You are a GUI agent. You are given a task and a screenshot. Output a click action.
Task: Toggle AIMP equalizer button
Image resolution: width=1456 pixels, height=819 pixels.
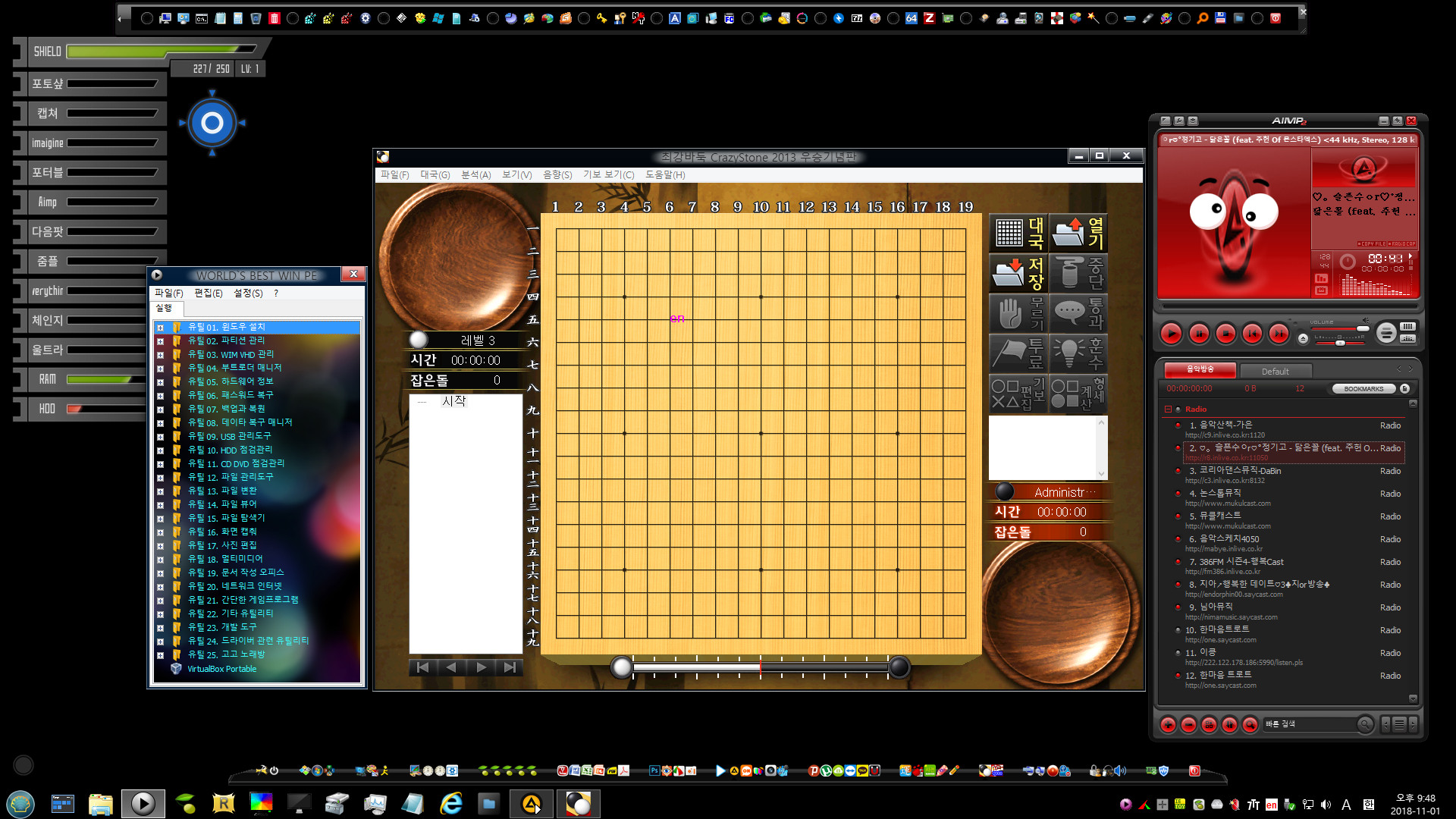pyautogui.click(x=1408, y=338)
